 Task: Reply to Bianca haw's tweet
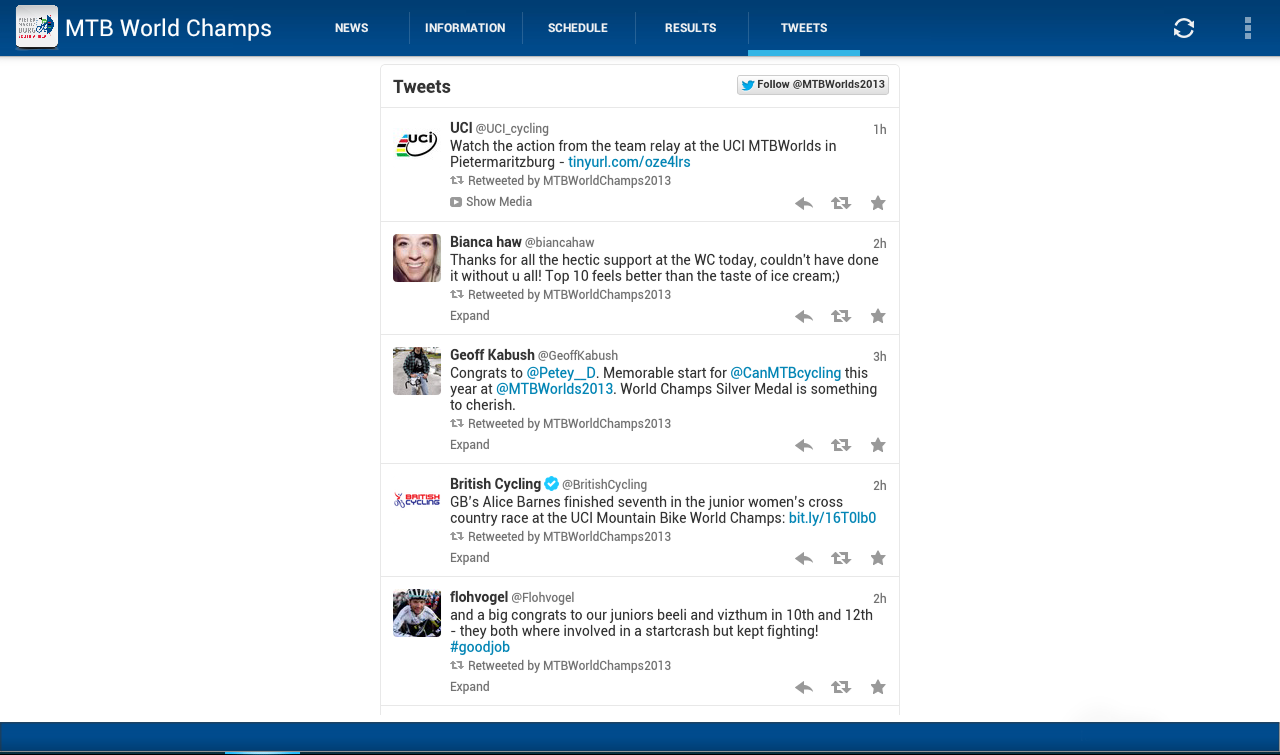pyautogui.click(x=804, y=316)
